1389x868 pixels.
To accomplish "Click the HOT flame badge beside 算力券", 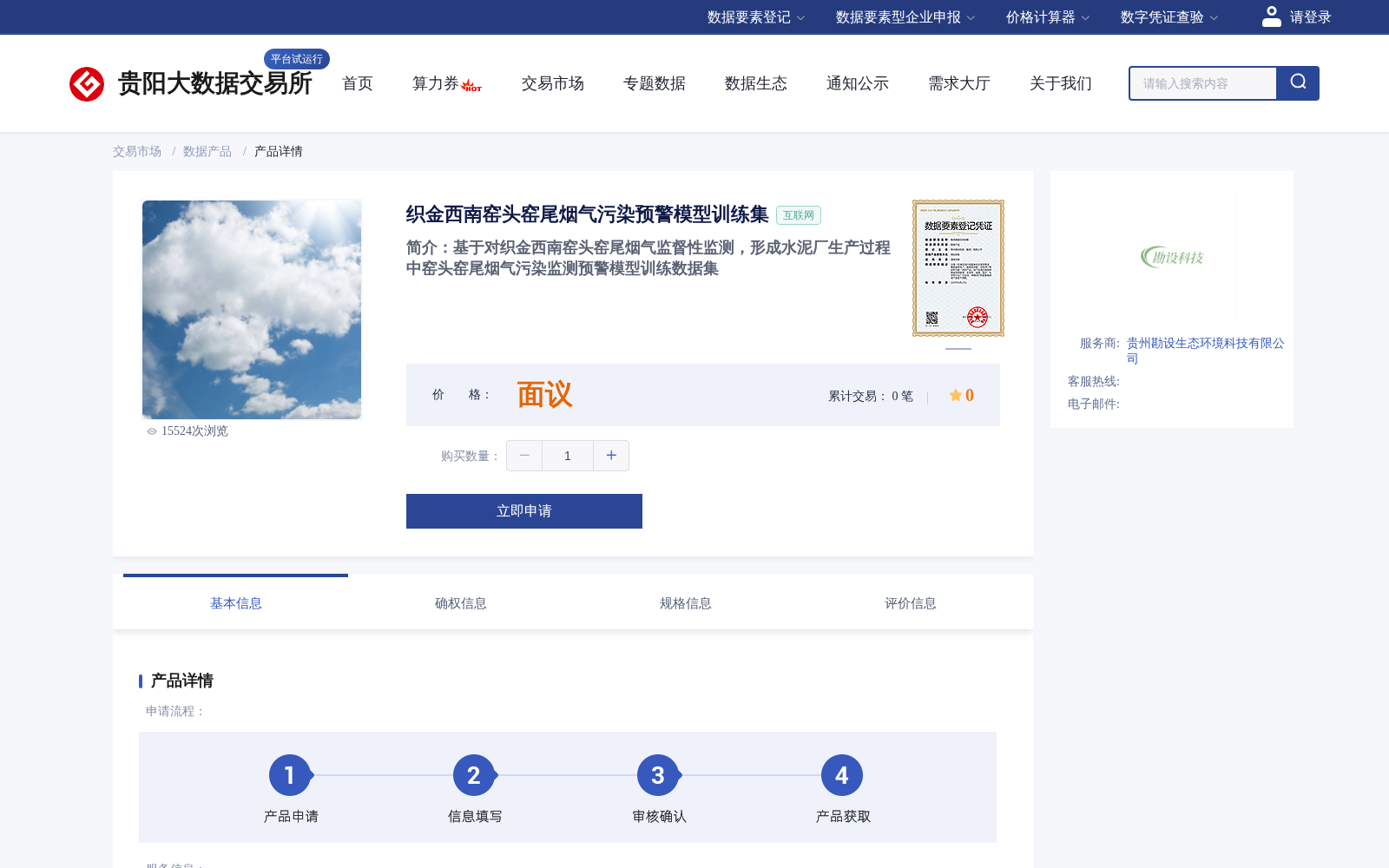I will click(x=471, y=85).
